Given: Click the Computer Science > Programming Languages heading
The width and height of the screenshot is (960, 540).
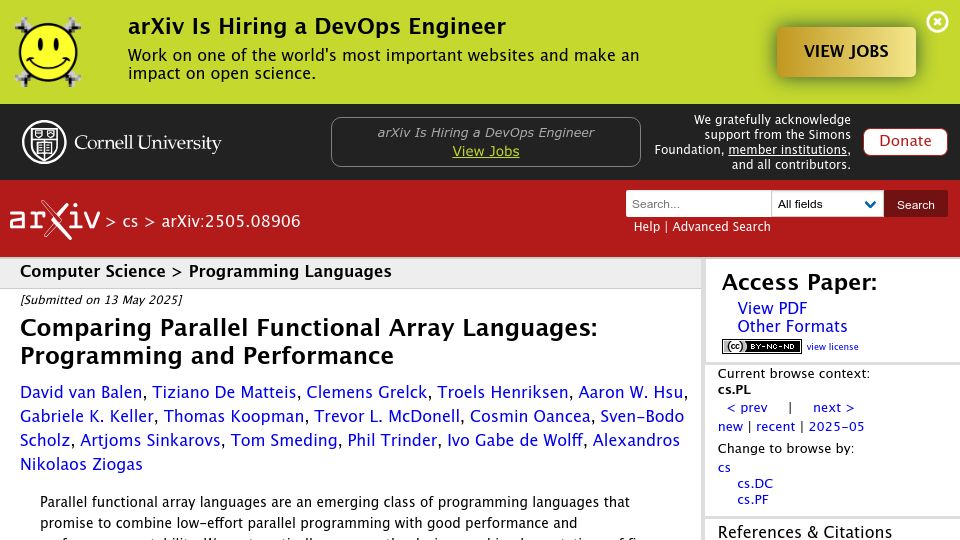Looking at the screenshot, I should point(206,271).
